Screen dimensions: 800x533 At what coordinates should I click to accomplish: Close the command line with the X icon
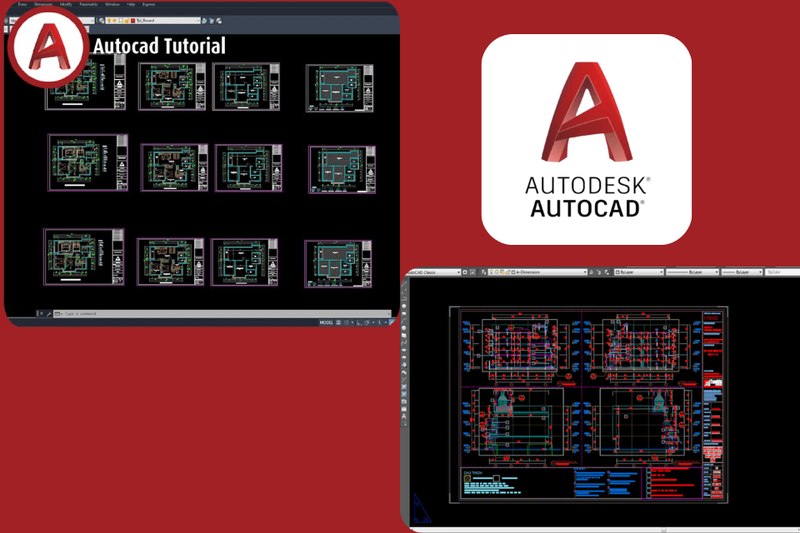click(41, 314)
